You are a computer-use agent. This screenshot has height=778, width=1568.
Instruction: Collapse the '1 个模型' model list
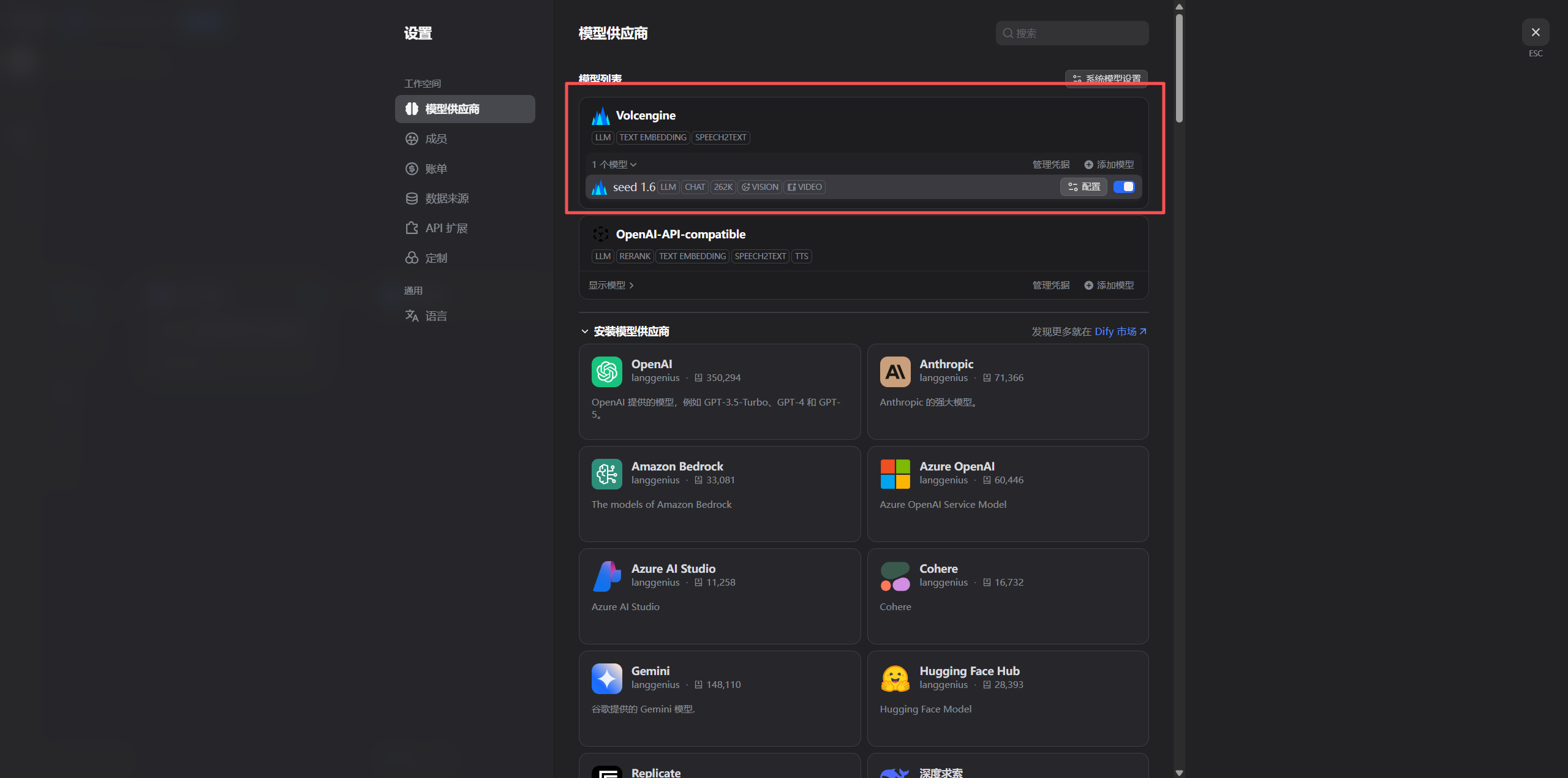tap(614, 164)
